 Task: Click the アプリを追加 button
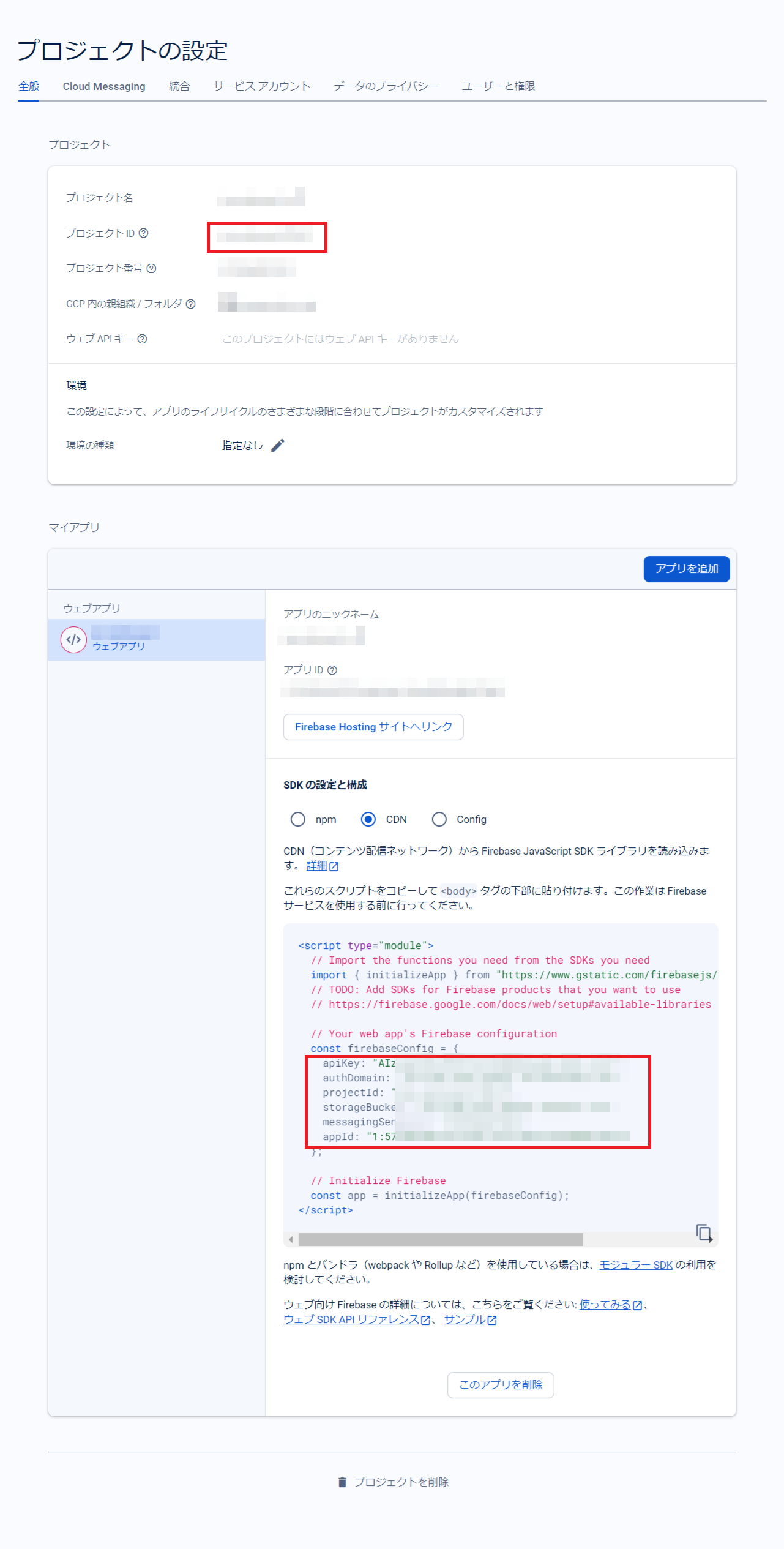(x=687, y=569)
